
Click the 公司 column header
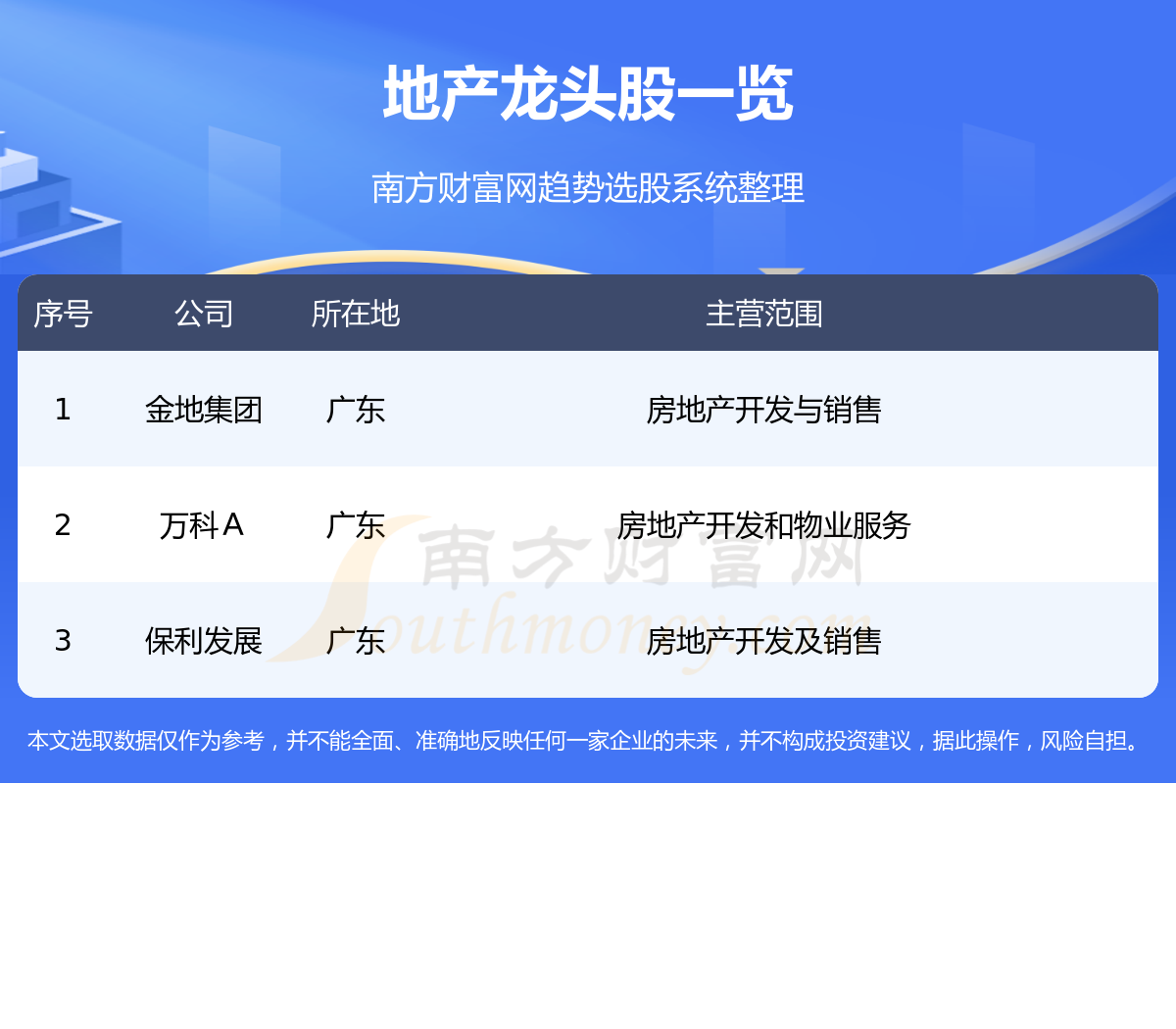[204, 314]
